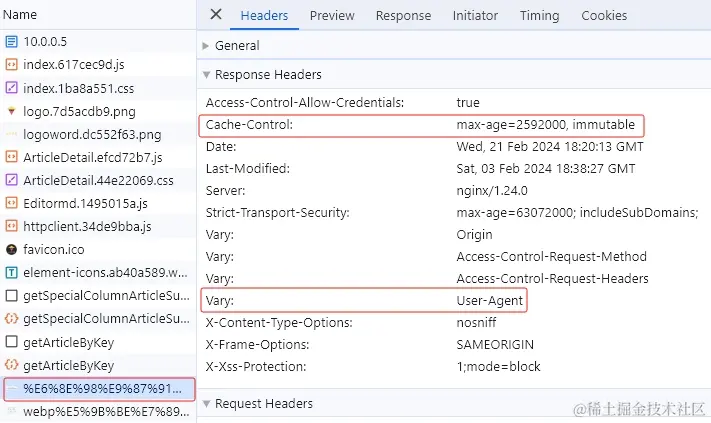Click the image icon beside logo.7d5acdb9.png
This screenshot has width=711, height=423.
(12, 111)
